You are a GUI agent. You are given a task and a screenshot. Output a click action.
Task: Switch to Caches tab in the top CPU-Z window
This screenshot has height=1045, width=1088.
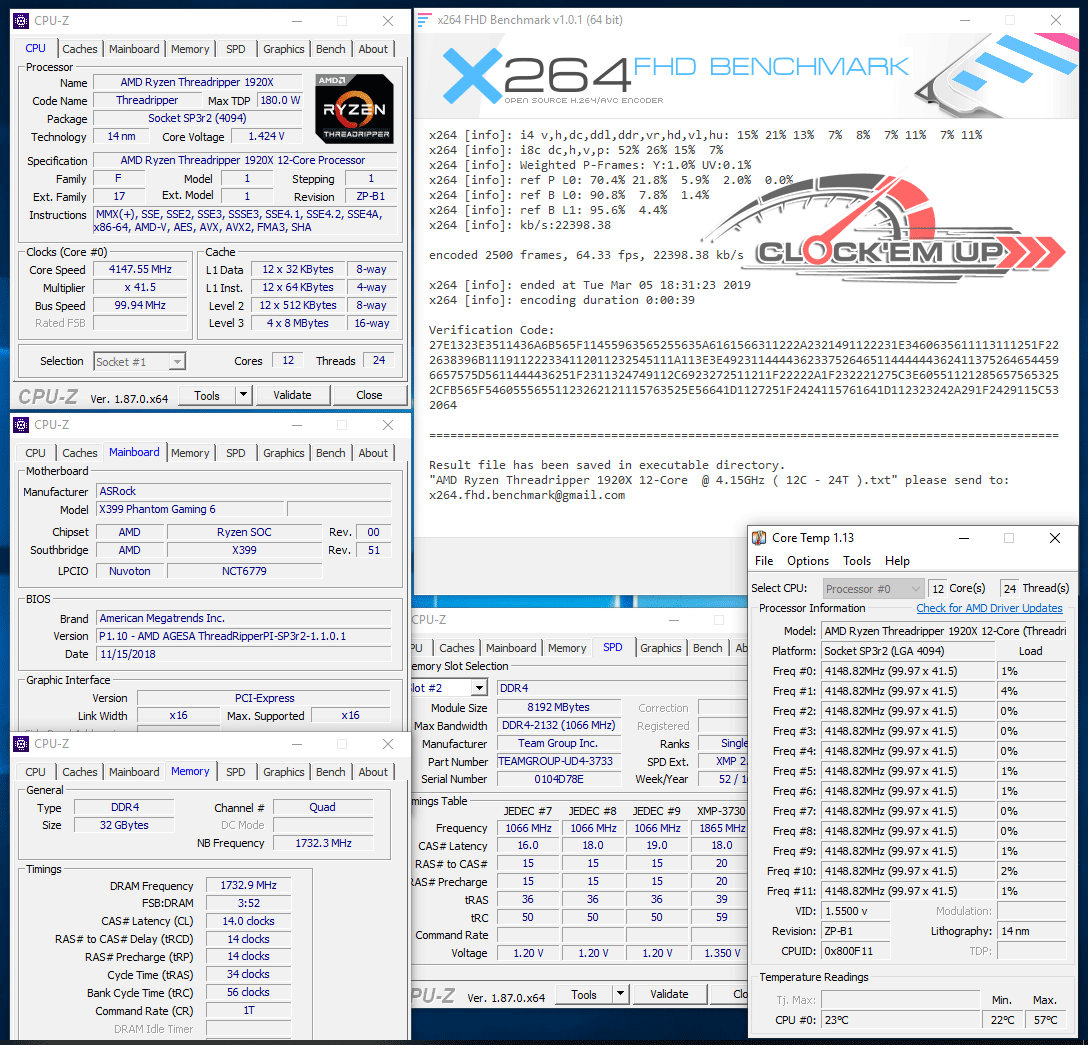[x=80, y=49]
